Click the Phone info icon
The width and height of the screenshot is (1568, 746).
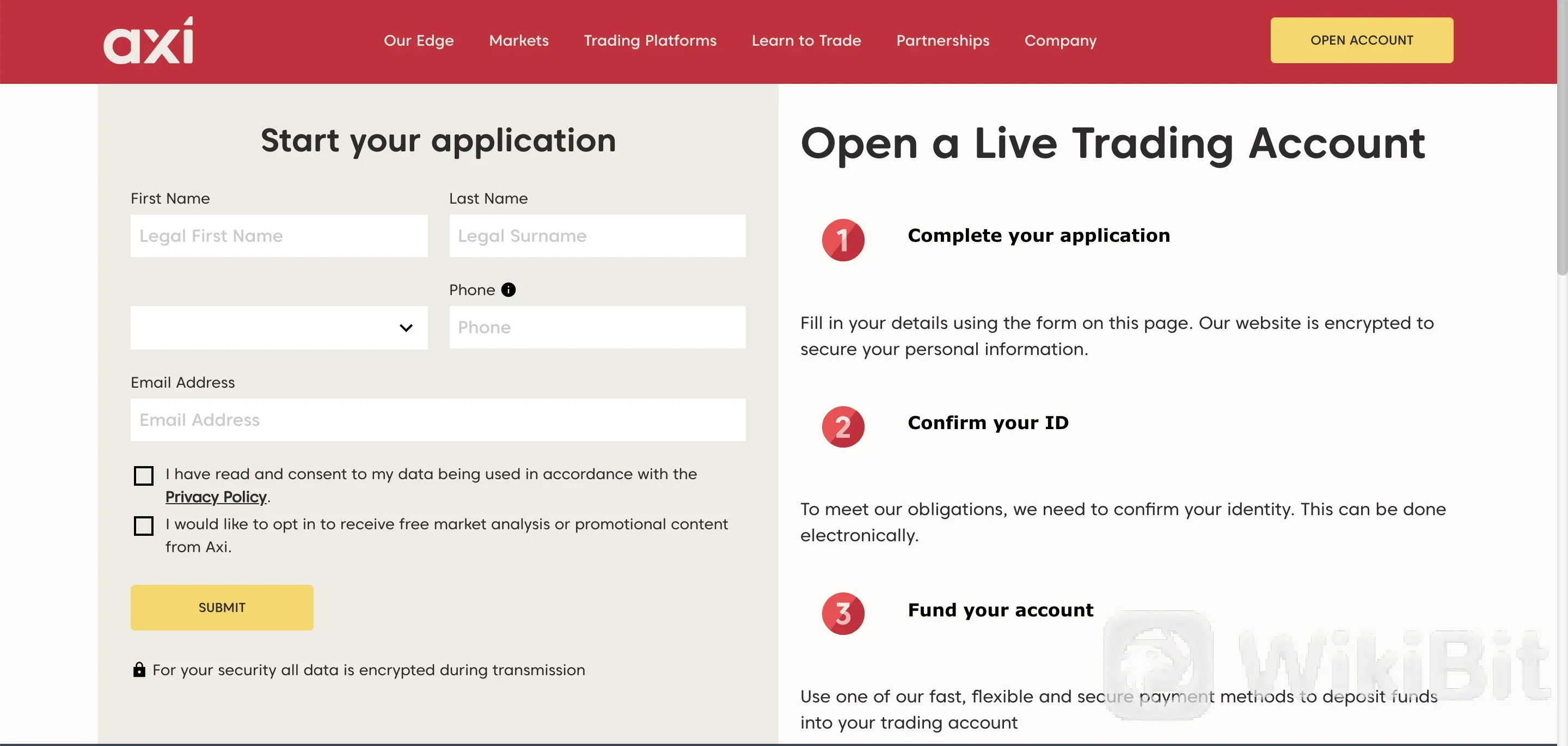509,290
